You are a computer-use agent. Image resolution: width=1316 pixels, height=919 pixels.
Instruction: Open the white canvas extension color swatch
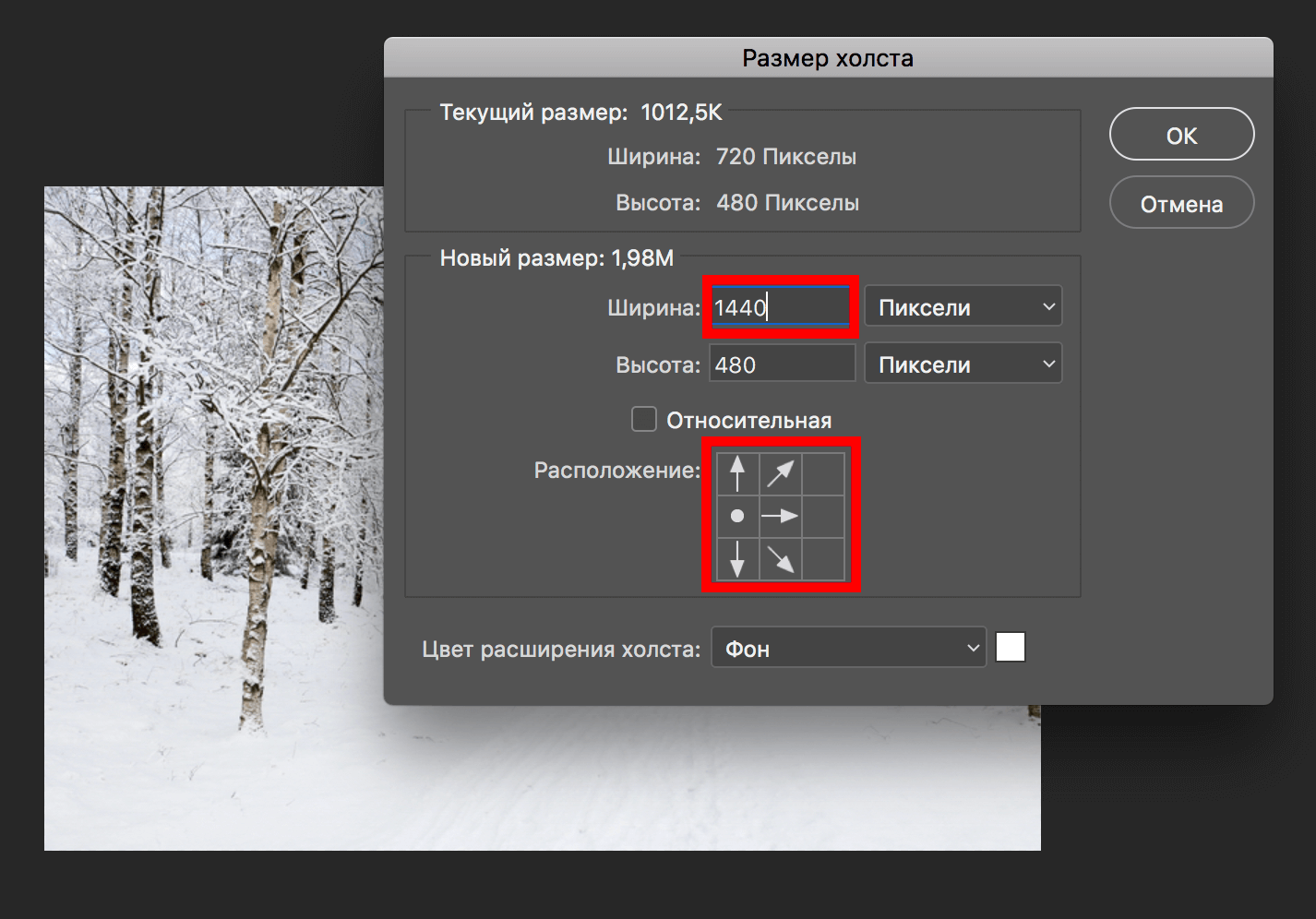(x=1011, y=648)
